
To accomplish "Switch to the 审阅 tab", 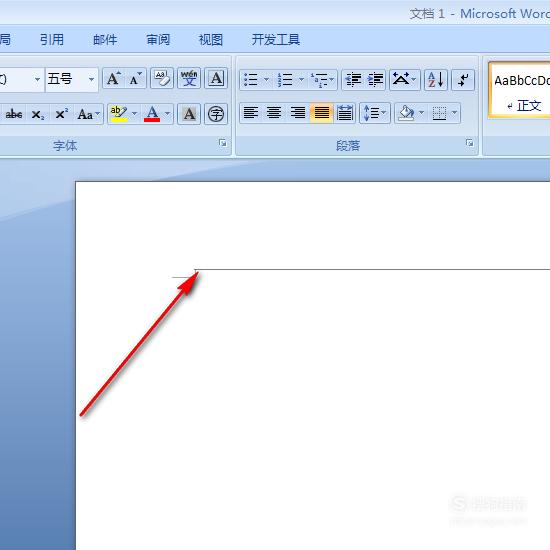I will (x=158, y=40).
